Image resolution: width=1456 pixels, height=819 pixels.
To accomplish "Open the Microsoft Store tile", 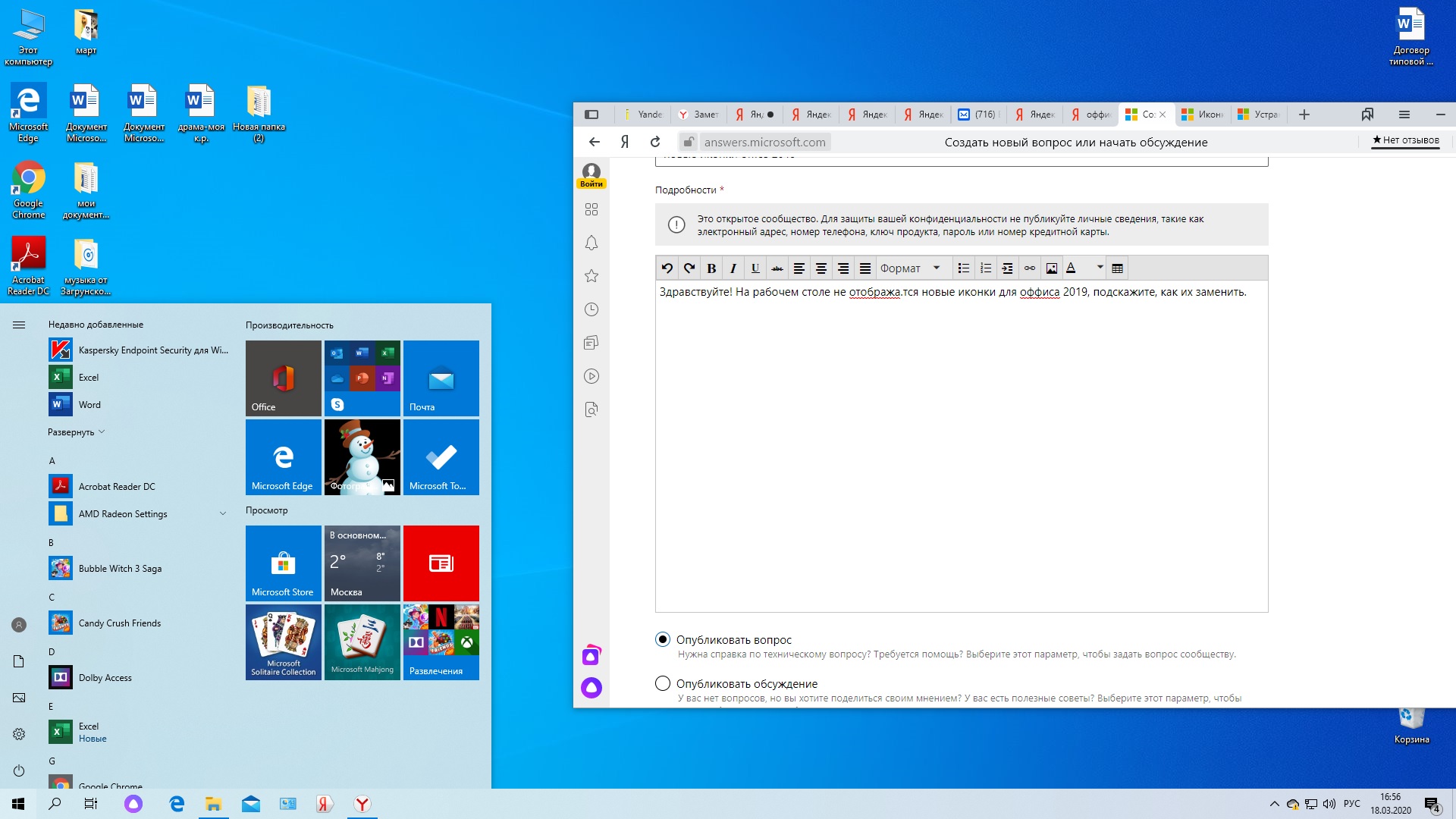I will click(x=284, y=563).
